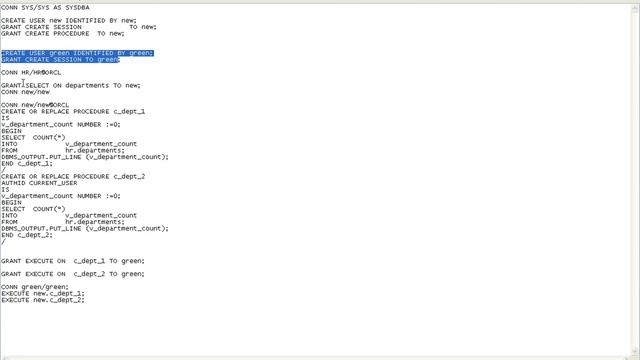Click the vertical scrollbar up arrow
The image size is (640, 360).
[x=636, y=10]
